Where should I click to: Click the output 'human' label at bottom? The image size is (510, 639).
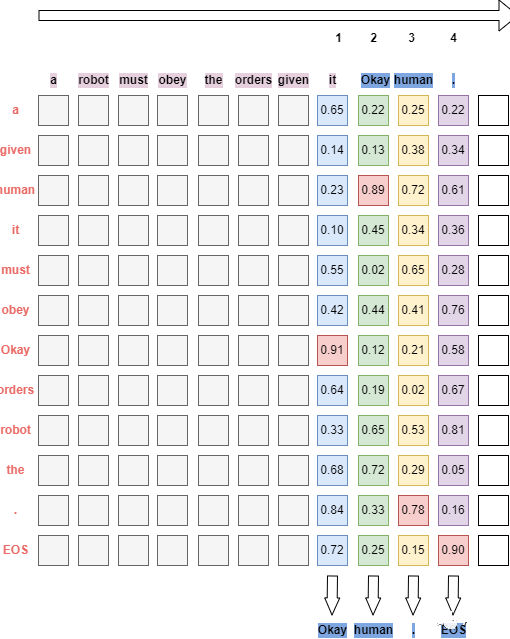373,630
